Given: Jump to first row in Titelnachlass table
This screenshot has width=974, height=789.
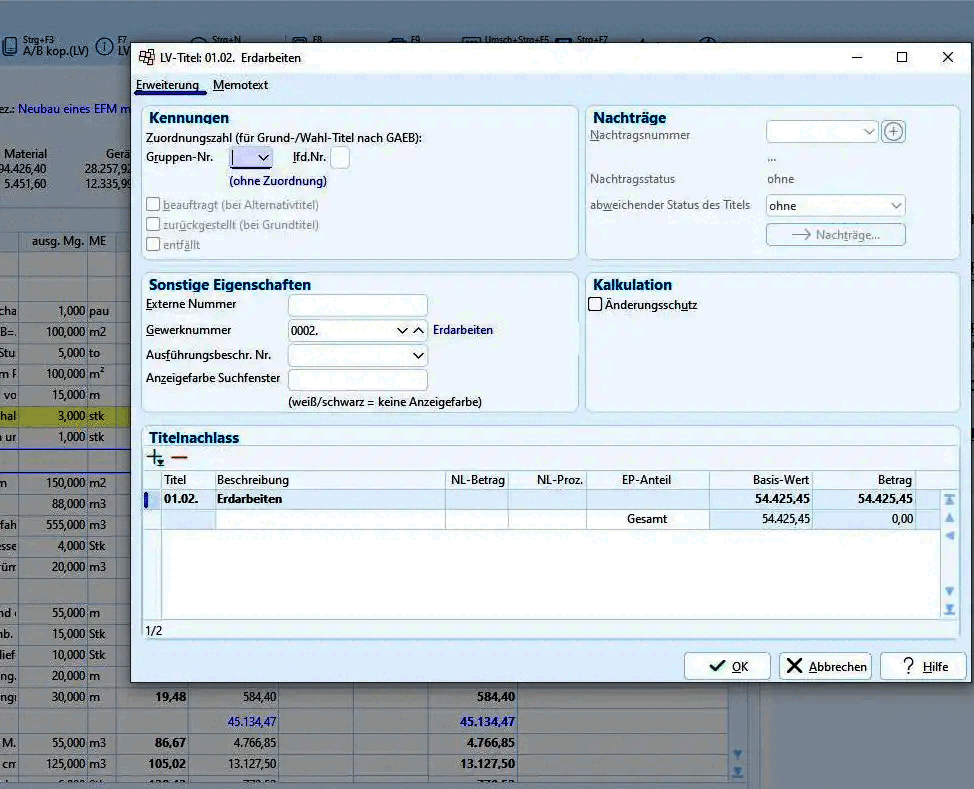Looking at the screenshot, I should [949, 499].
